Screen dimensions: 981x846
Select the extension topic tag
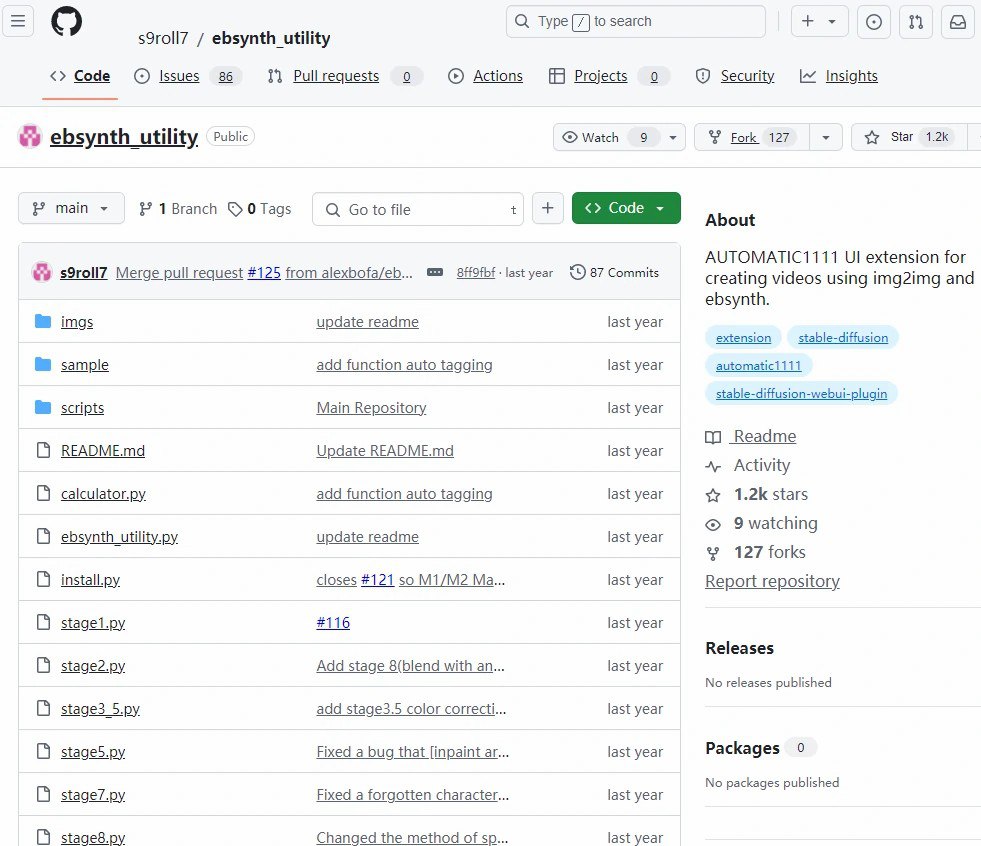[x=743, y=337]
